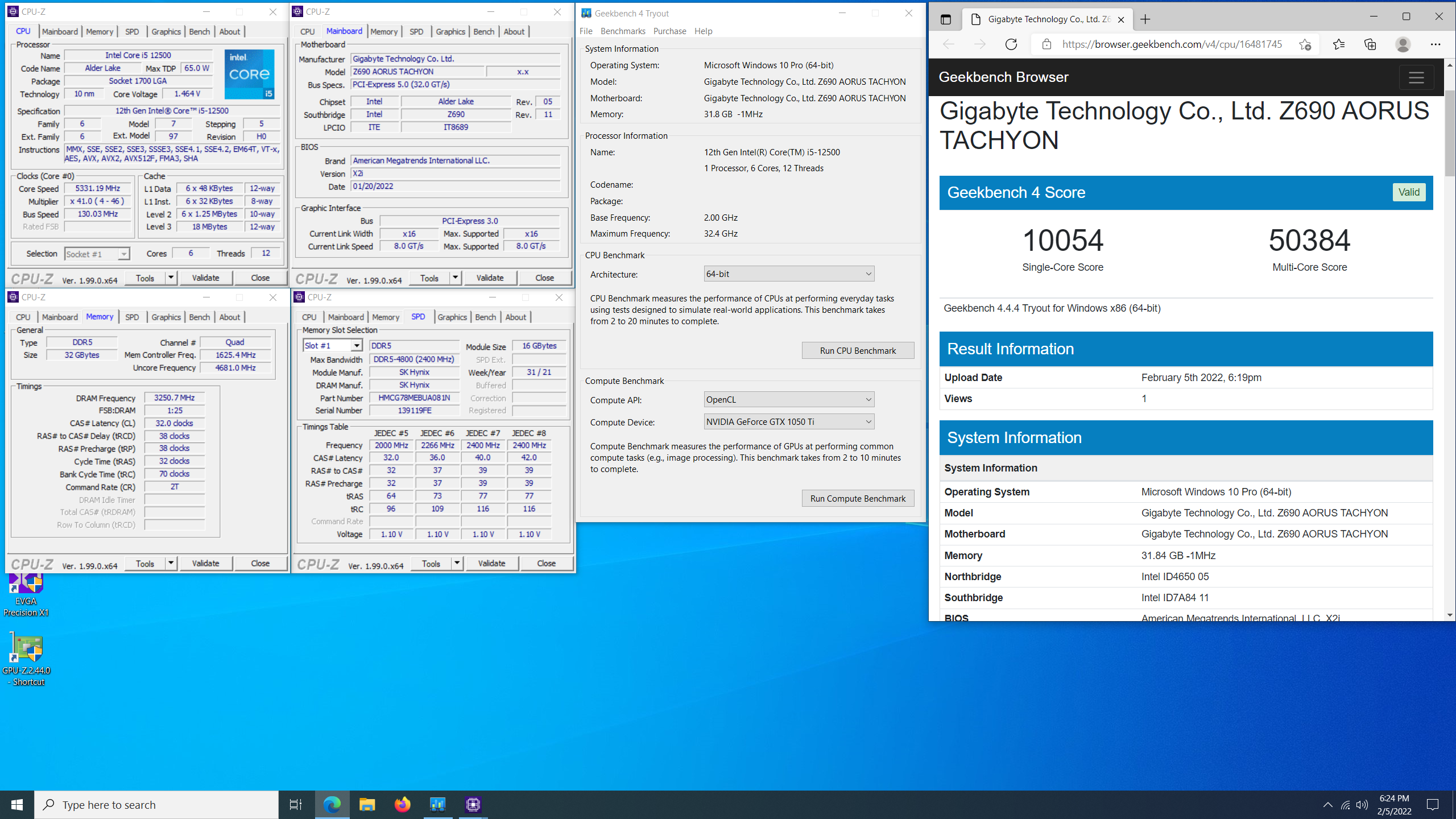Open Edge profile avatar
Screen dimensions: 1456x819
[1403, 44]
